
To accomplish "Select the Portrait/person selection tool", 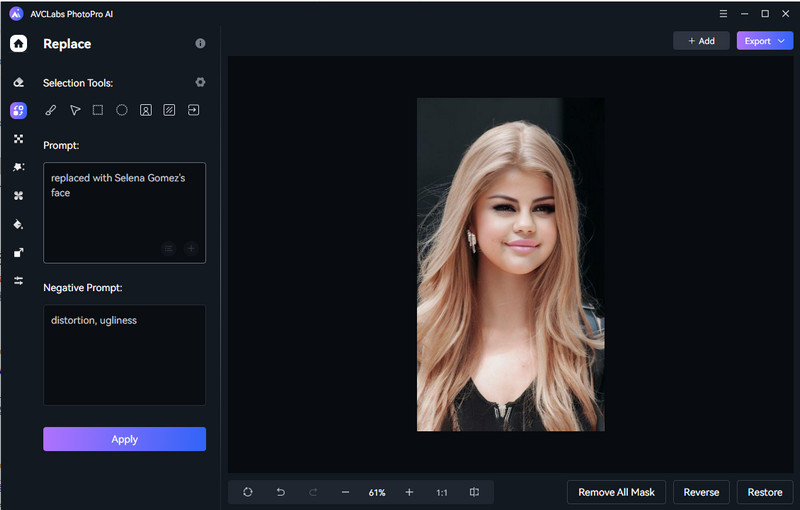I will tap(145, 110).
